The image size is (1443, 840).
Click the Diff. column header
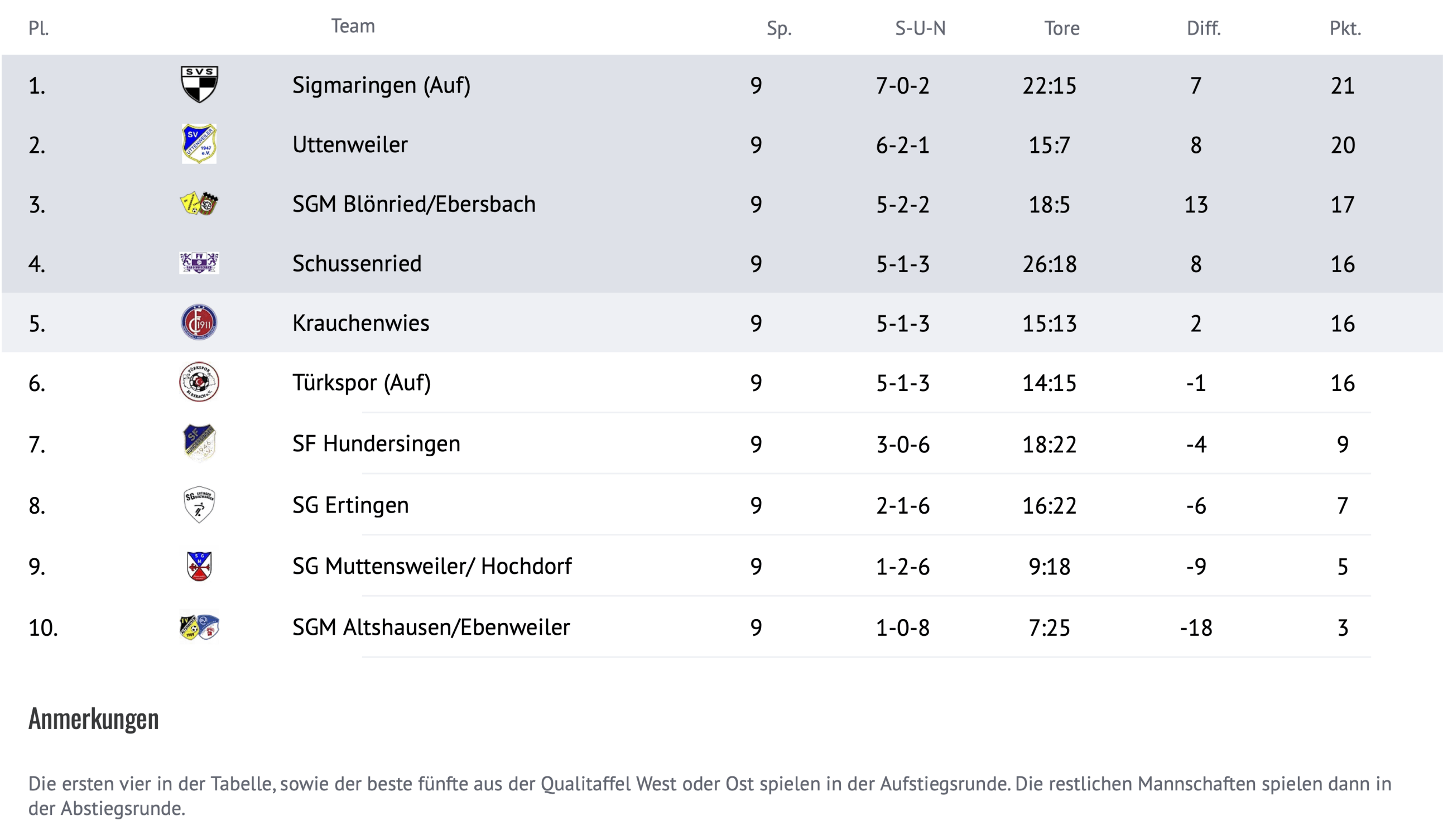(1204, 28)
